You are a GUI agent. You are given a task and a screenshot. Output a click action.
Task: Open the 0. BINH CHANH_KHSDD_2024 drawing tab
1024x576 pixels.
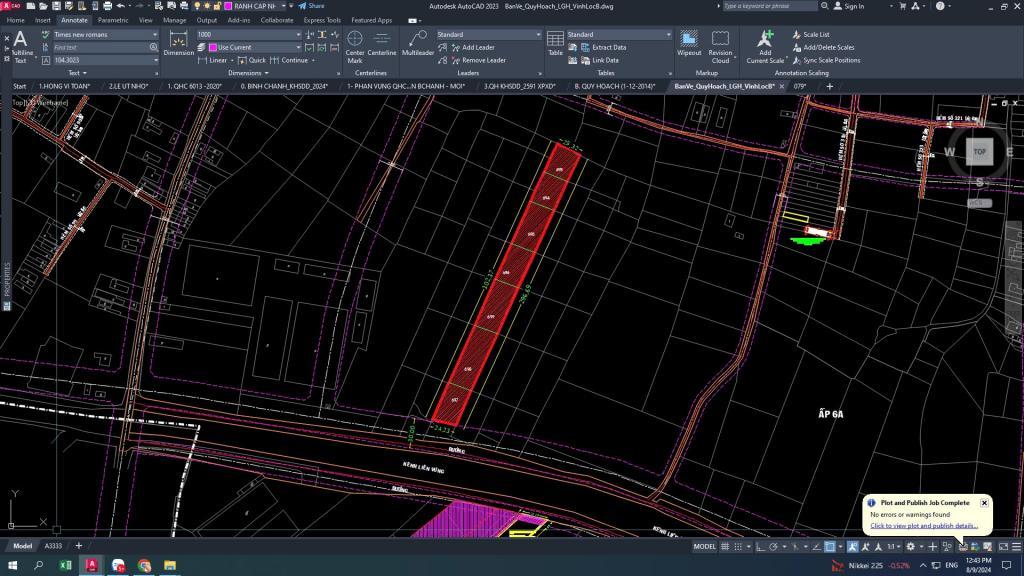tap(285, 86)
